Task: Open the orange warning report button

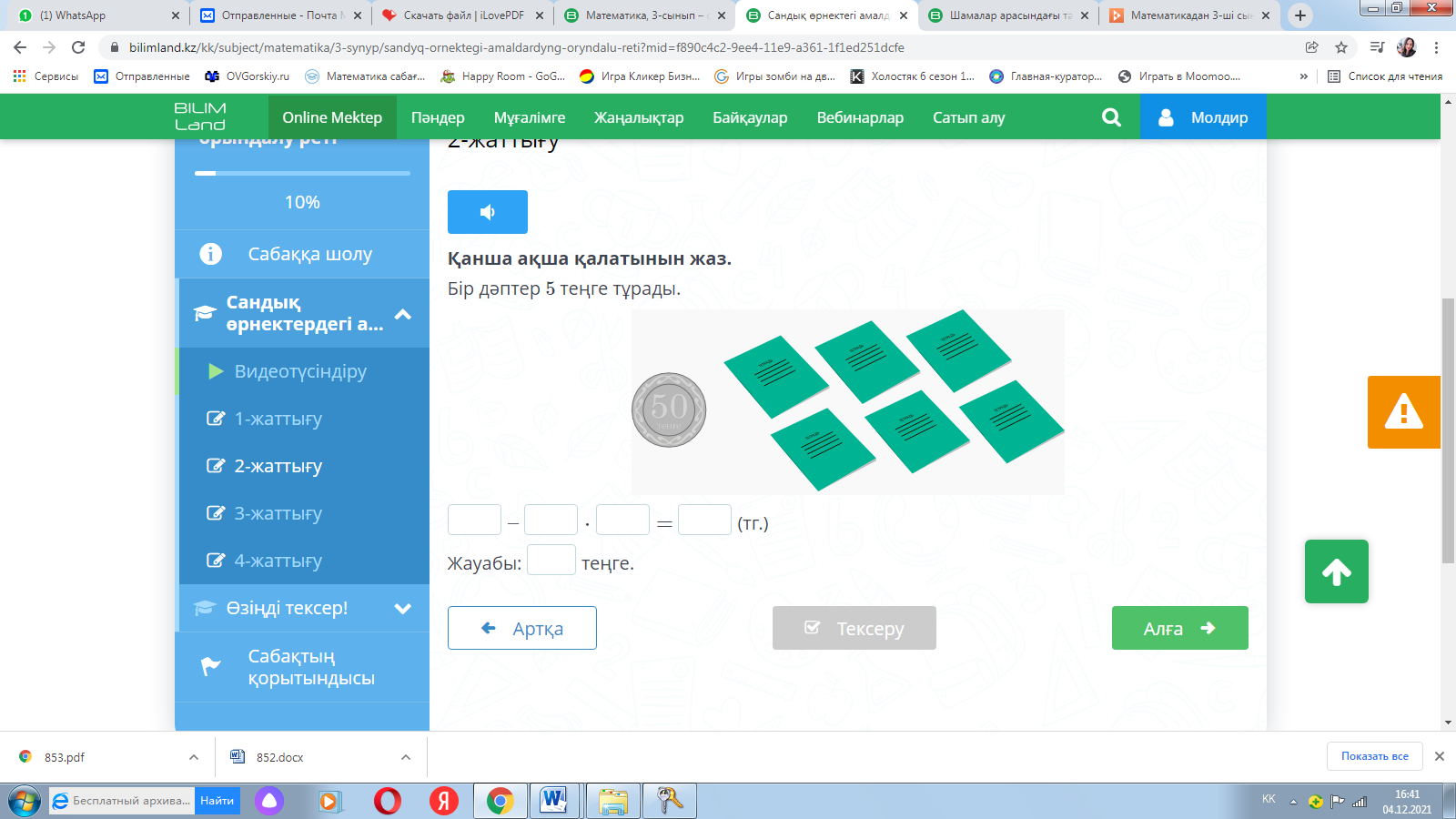Action: [1403, 412]
